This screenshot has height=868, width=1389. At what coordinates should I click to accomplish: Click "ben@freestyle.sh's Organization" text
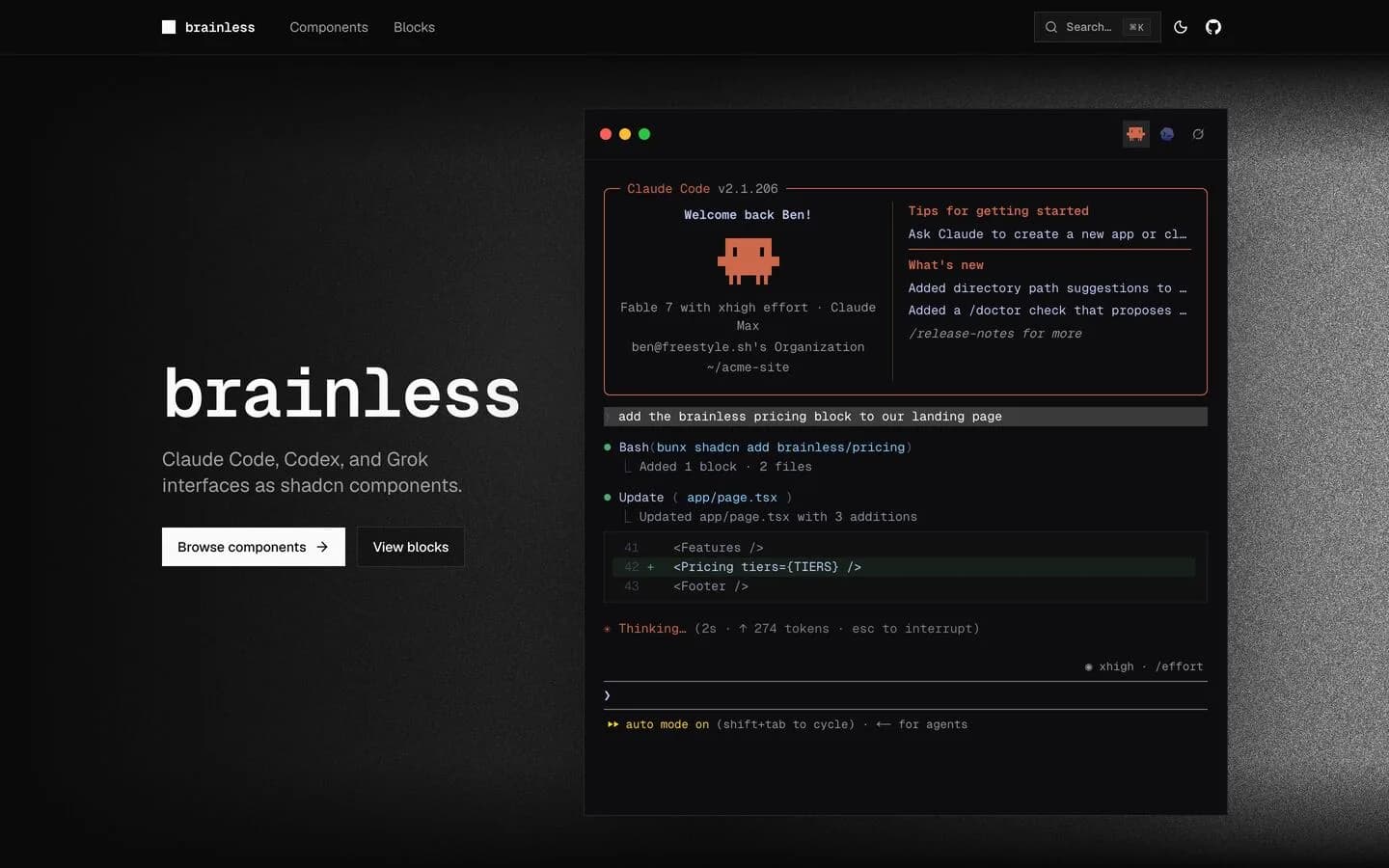coord(748,347)
